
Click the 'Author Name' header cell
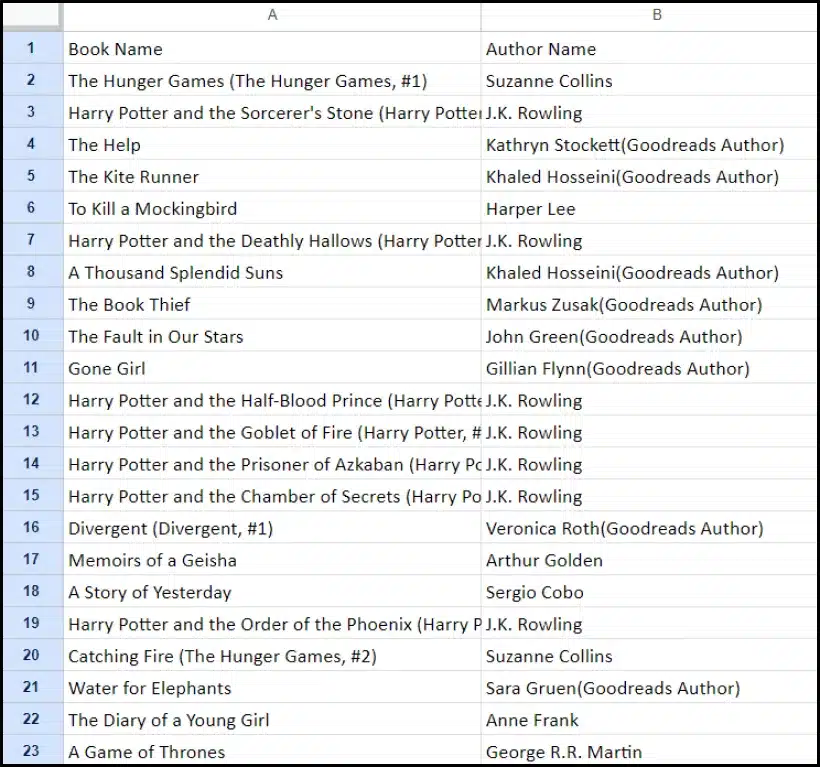pos(541,49)
